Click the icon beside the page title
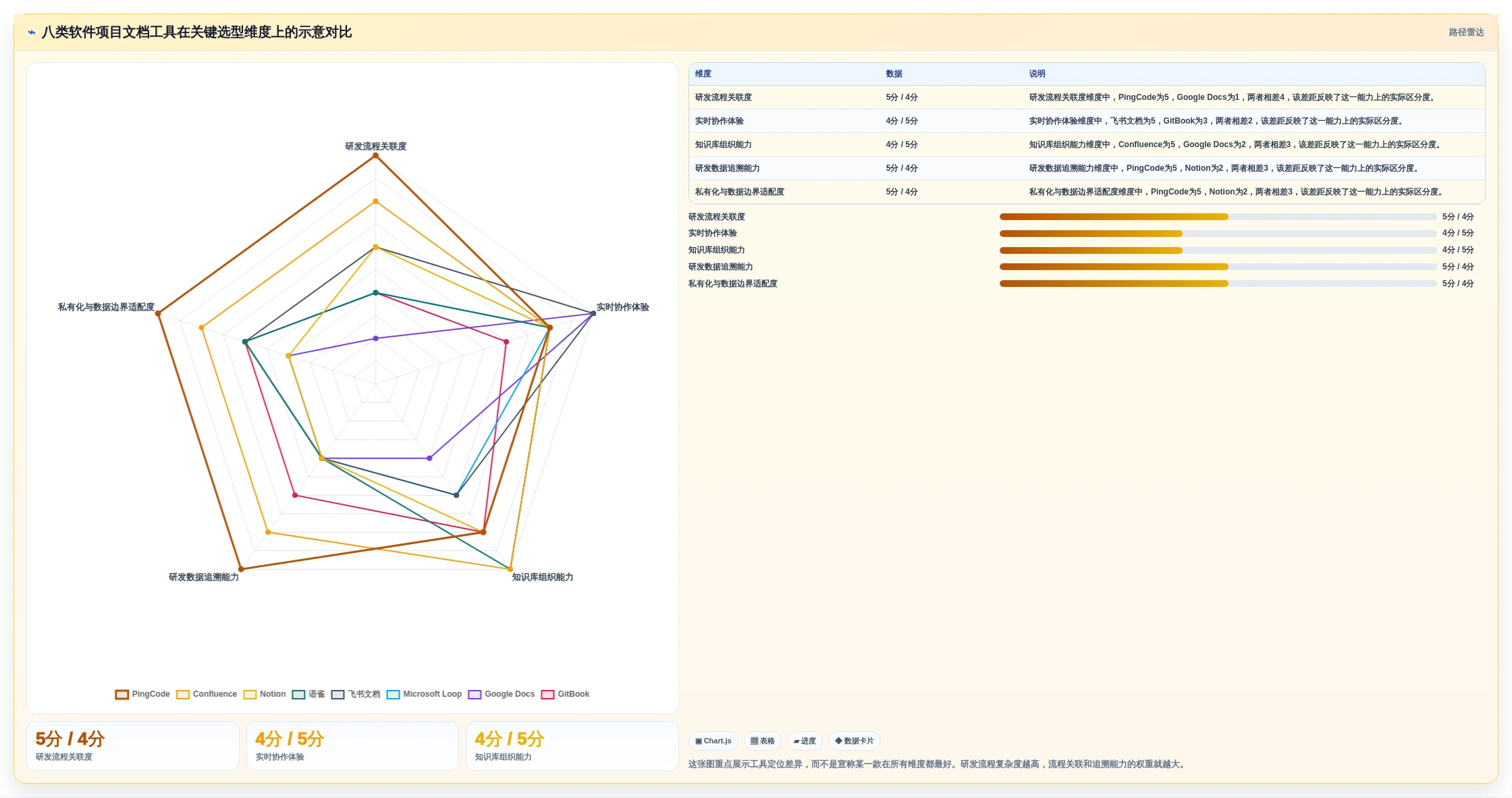Viewport: 1512px width, 798px height. click(32, 32)
